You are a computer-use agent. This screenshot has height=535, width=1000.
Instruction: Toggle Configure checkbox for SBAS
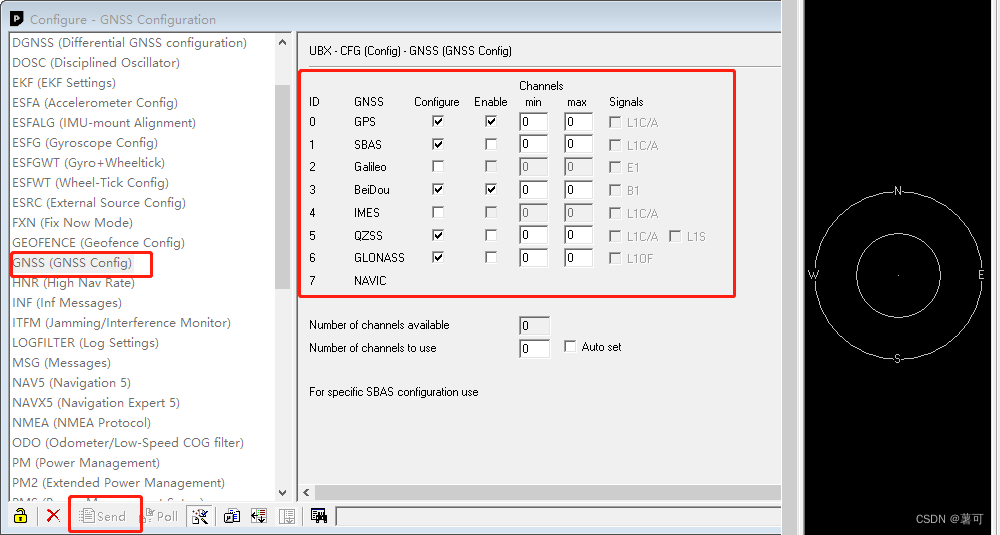438,144
